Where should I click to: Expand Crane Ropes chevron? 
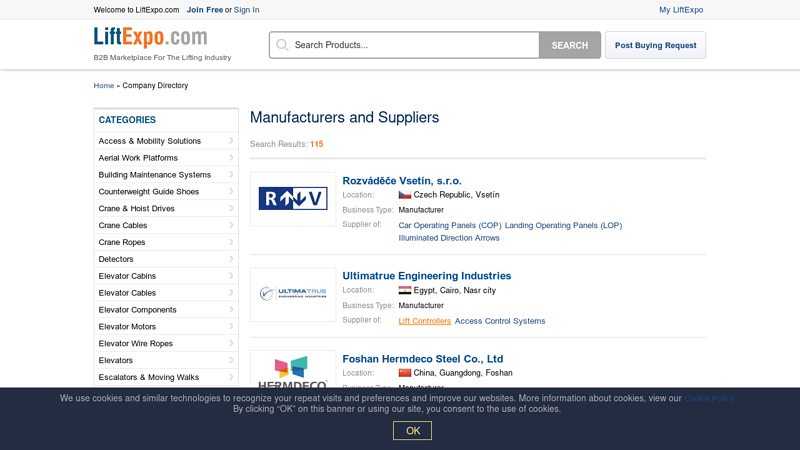pos(231,242)
